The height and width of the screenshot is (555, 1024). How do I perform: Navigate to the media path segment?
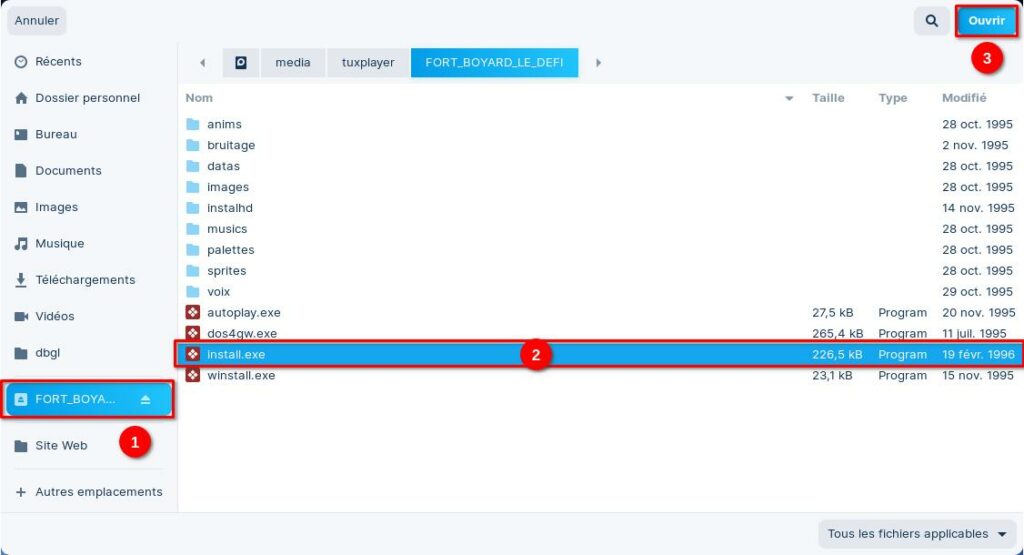pyautogui.click(x=292, y=62)
